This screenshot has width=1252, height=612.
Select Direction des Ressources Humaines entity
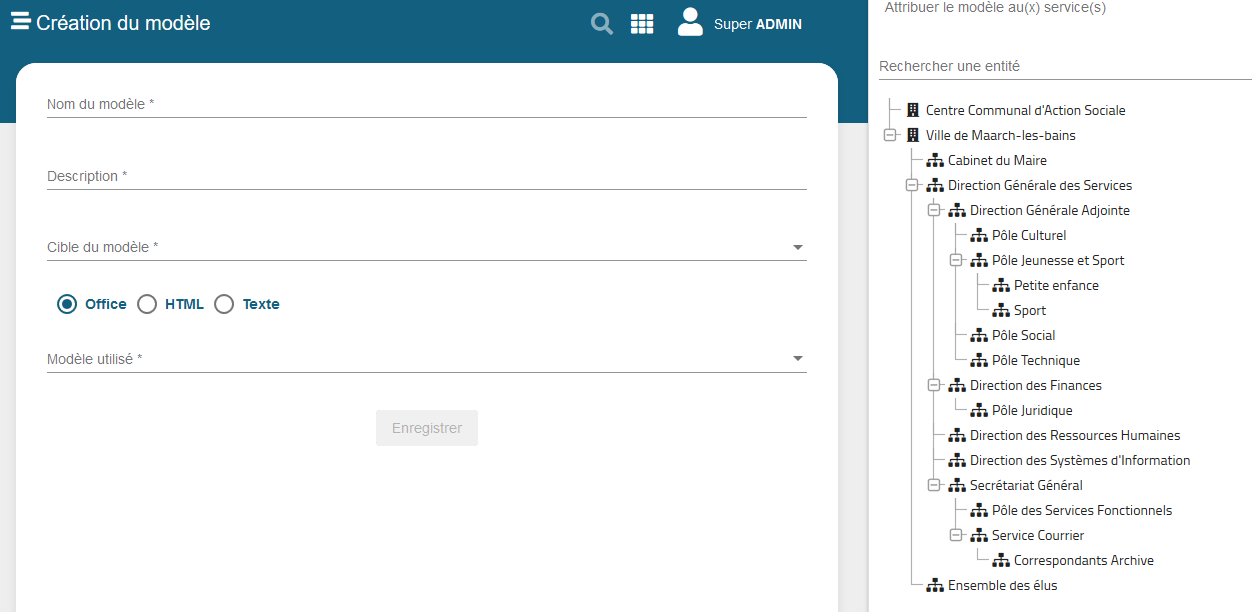[x=1074, y=435]
